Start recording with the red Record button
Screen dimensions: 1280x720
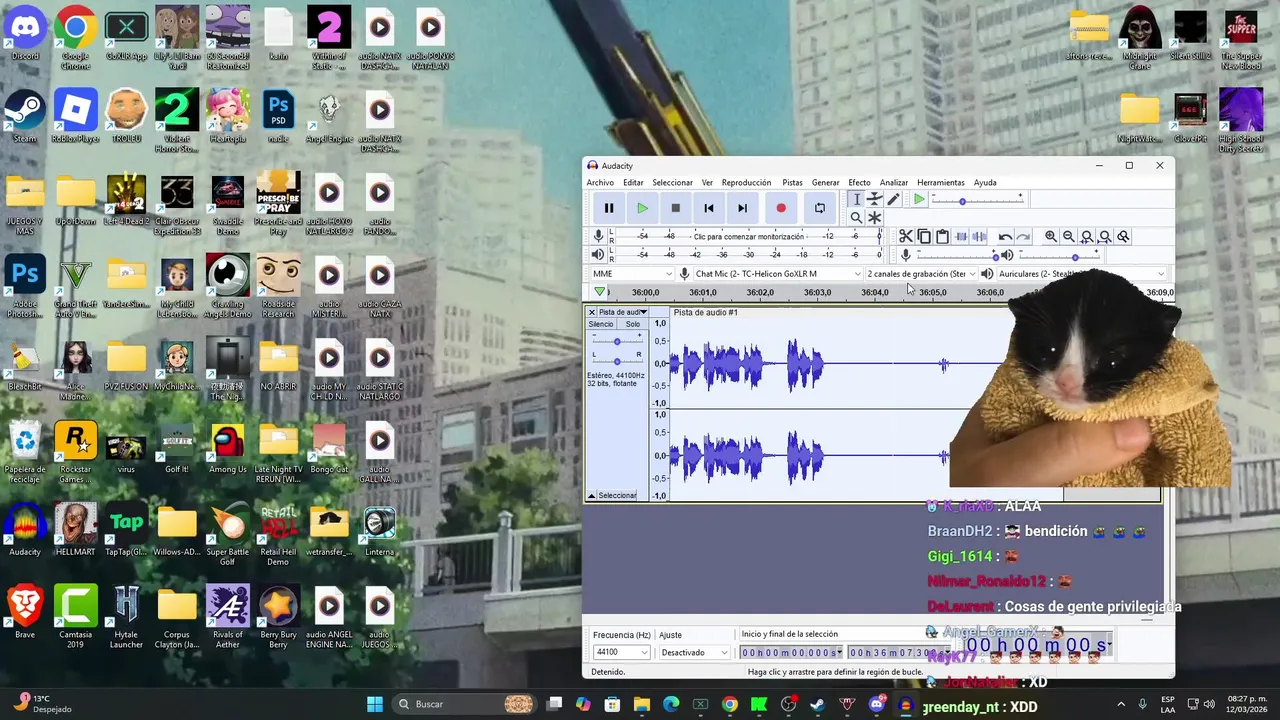pyautogui.click(x=781, y=208)
